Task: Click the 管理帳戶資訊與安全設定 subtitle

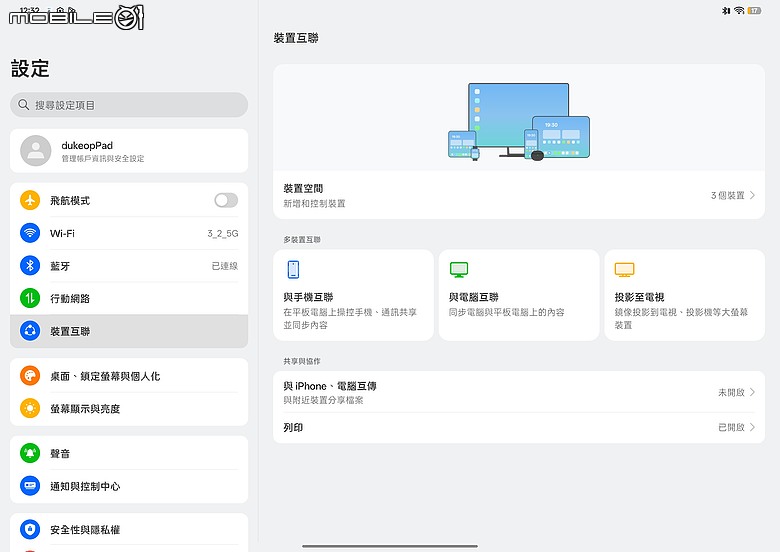Action: click(x=103, y=159)
